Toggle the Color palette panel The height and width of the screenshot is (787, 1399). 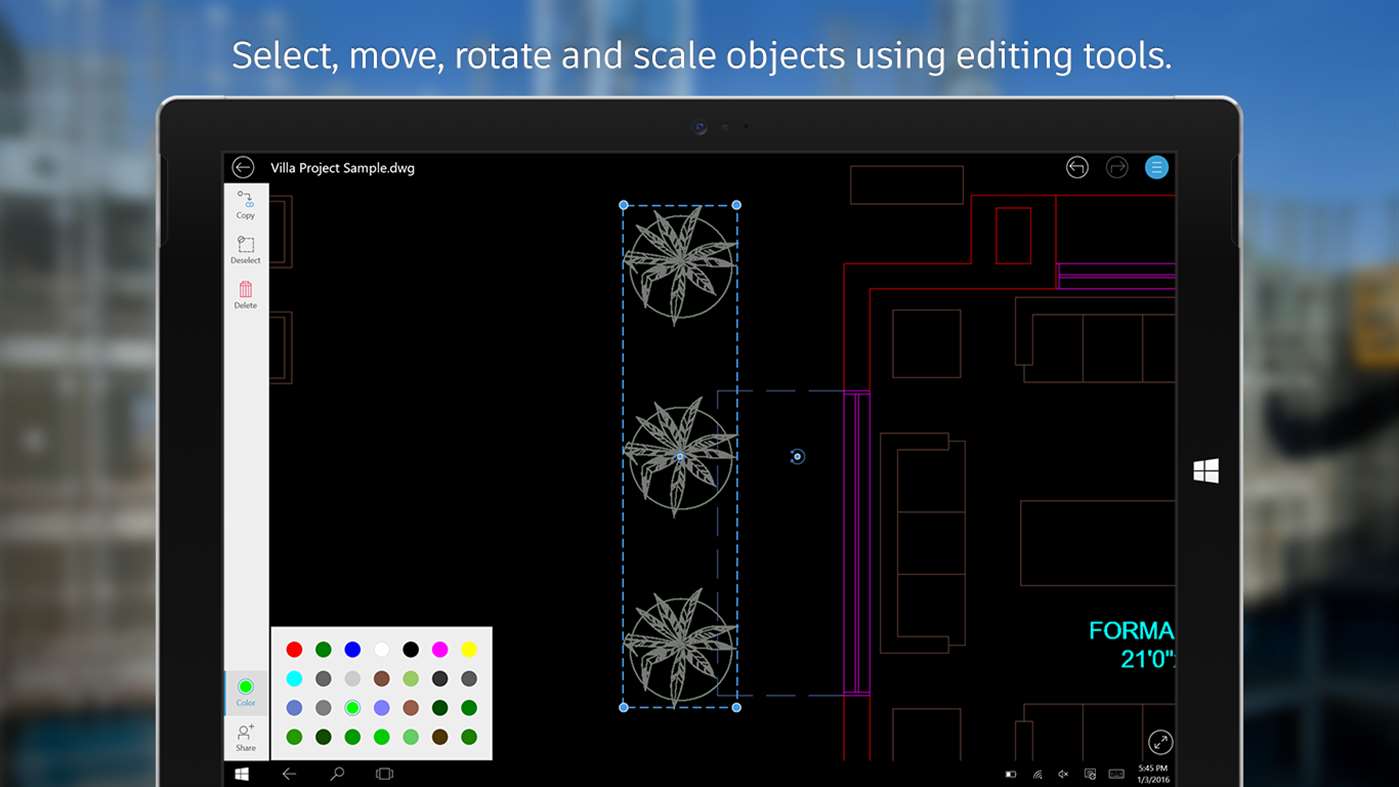(x=245, y=691)
